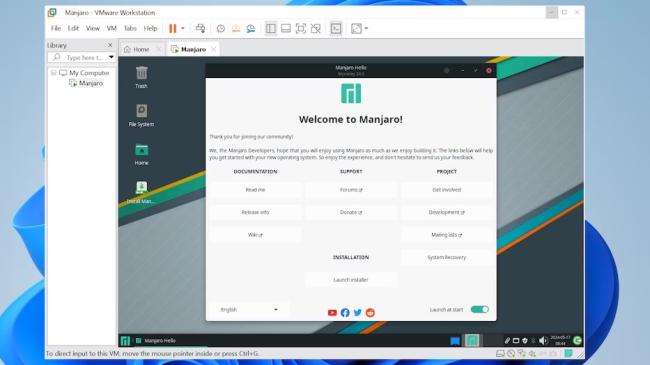Click the library search input field
The height and width of the screenshot is (365, 650).
coord(82,57)
